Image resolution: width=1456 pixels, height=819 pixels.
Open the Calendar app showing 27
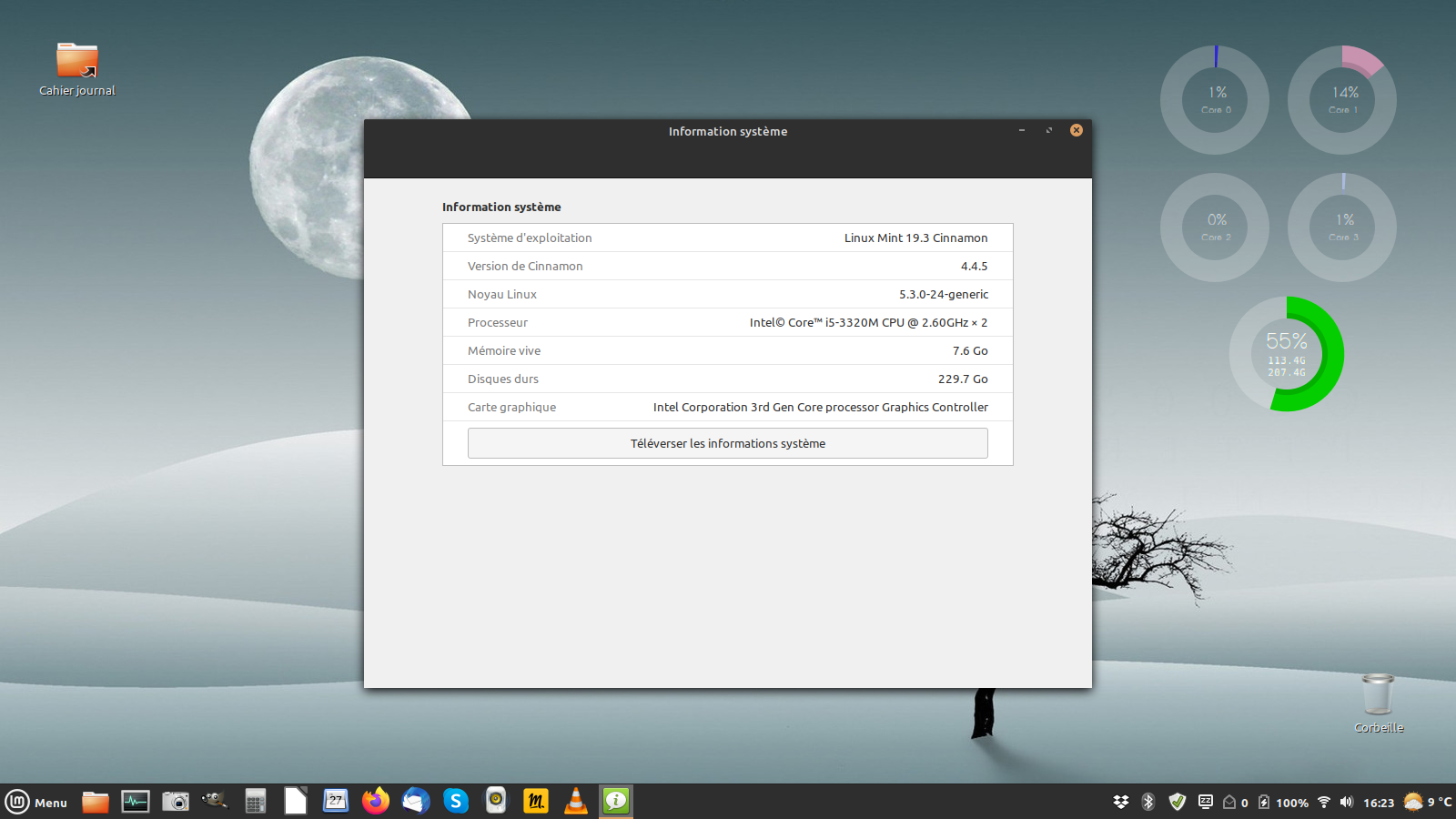click(x=336, y=802)
